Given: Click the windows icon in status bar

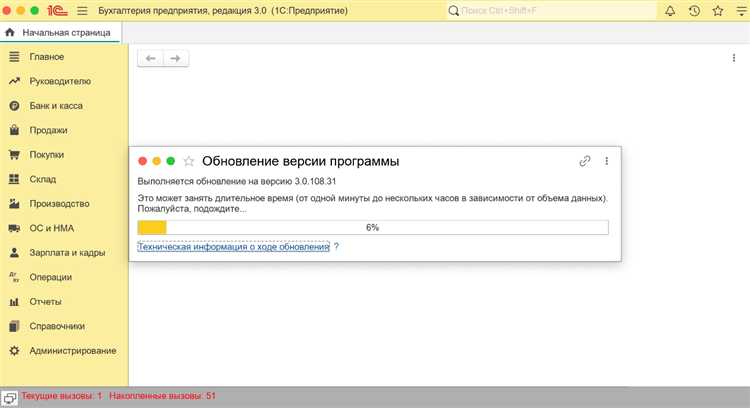Looking at the screenshot, I should coord(9,398).
